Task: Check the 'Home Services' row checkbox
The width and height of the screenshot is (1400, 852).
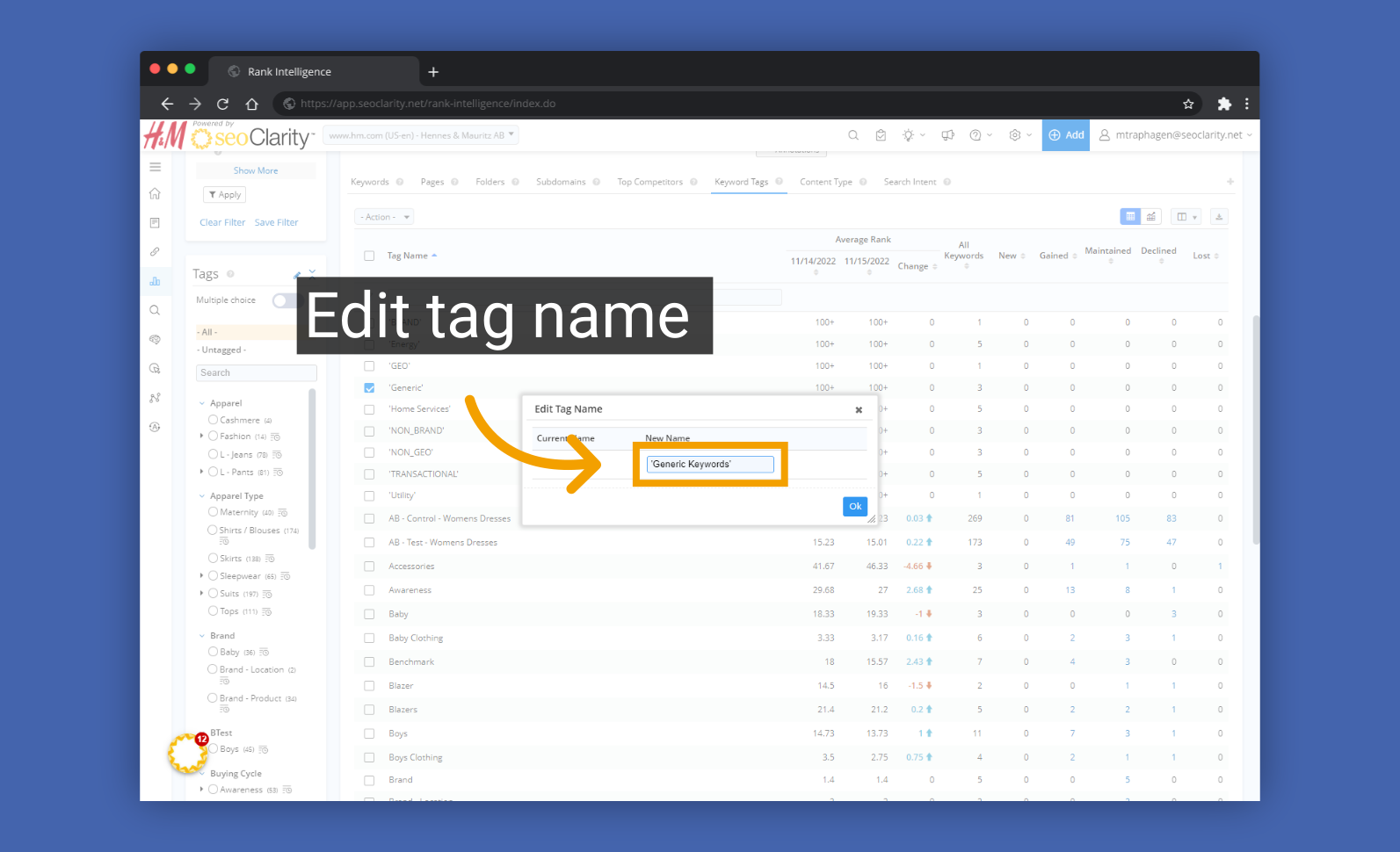Action: point(369,409)
